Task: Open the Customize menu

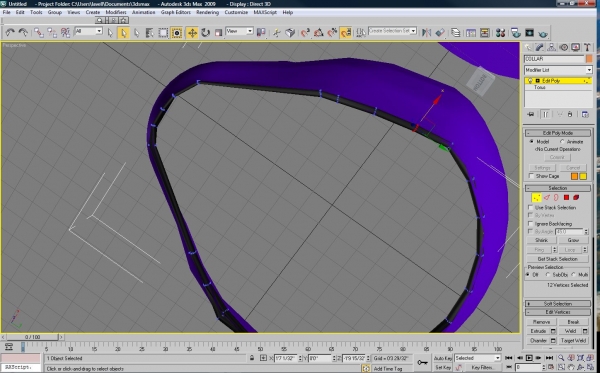Action: (236, 12)
